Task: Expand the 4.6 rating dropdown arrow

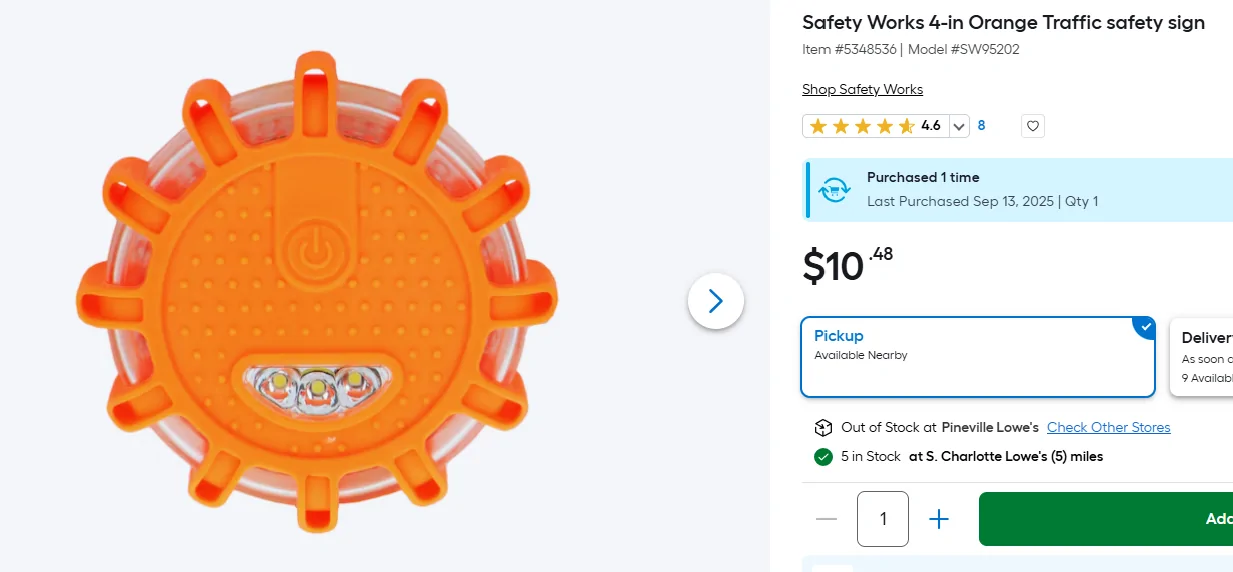Action: [x=959, y=126]
